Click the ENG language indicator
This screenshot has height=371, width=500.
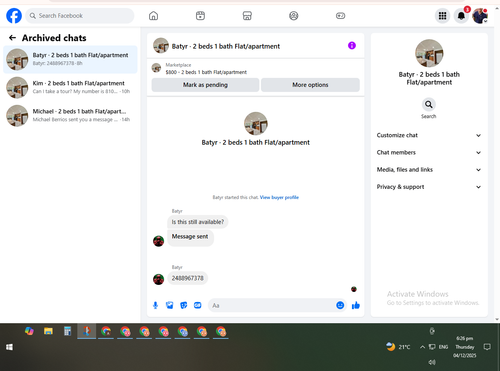point(443,347)
